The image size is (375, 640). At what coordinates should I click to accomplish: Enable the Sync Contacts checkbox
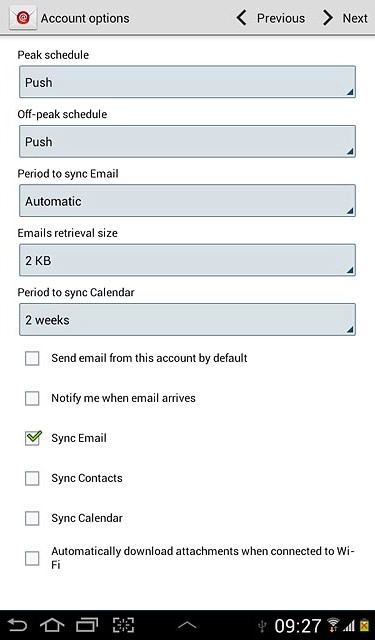(32, 478)
